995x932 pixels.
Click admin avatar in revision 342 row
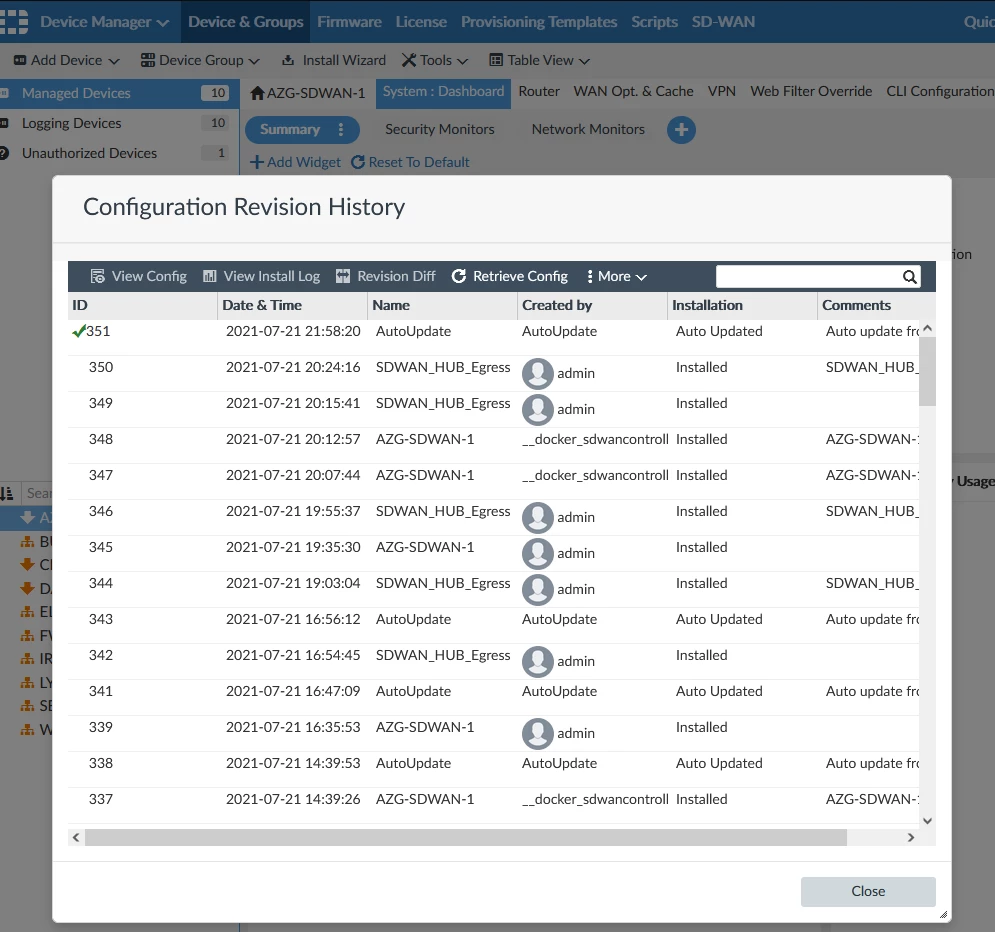pos(537,661)
